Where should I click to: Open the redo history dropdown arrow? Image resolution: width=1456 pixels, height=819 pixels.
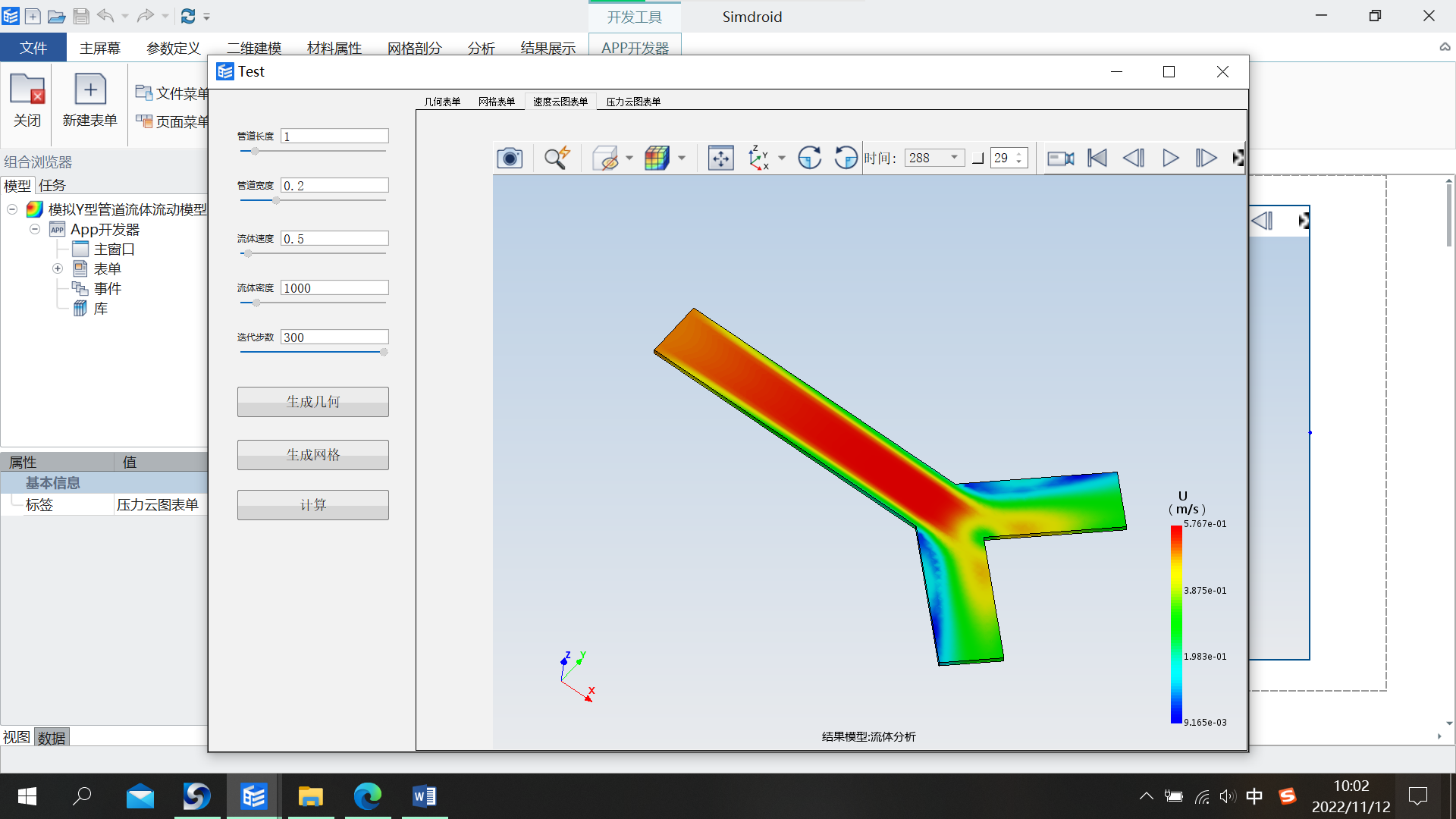(165, 16)
